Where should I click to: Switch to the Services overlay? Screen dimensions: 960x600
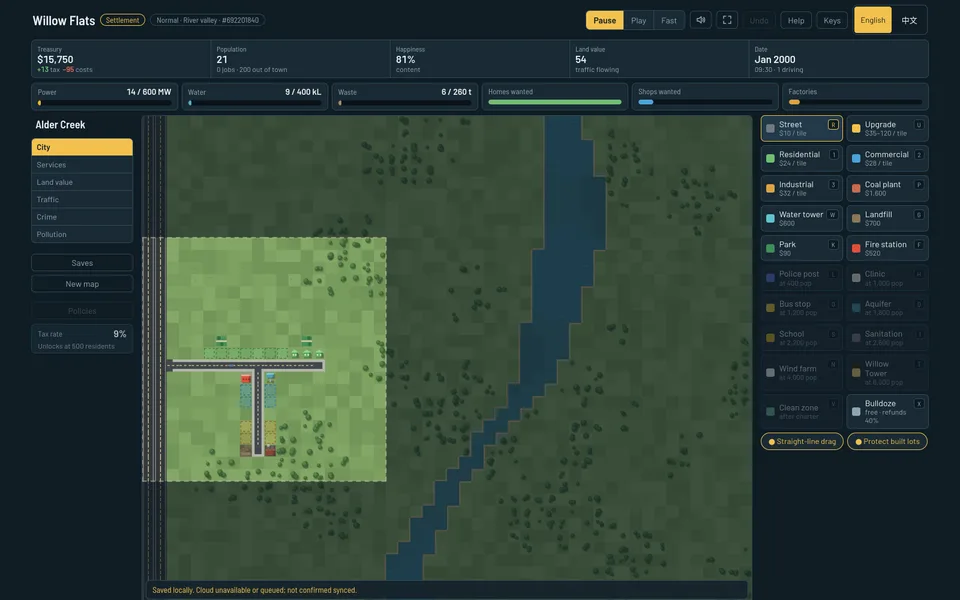tap(82, 165)
